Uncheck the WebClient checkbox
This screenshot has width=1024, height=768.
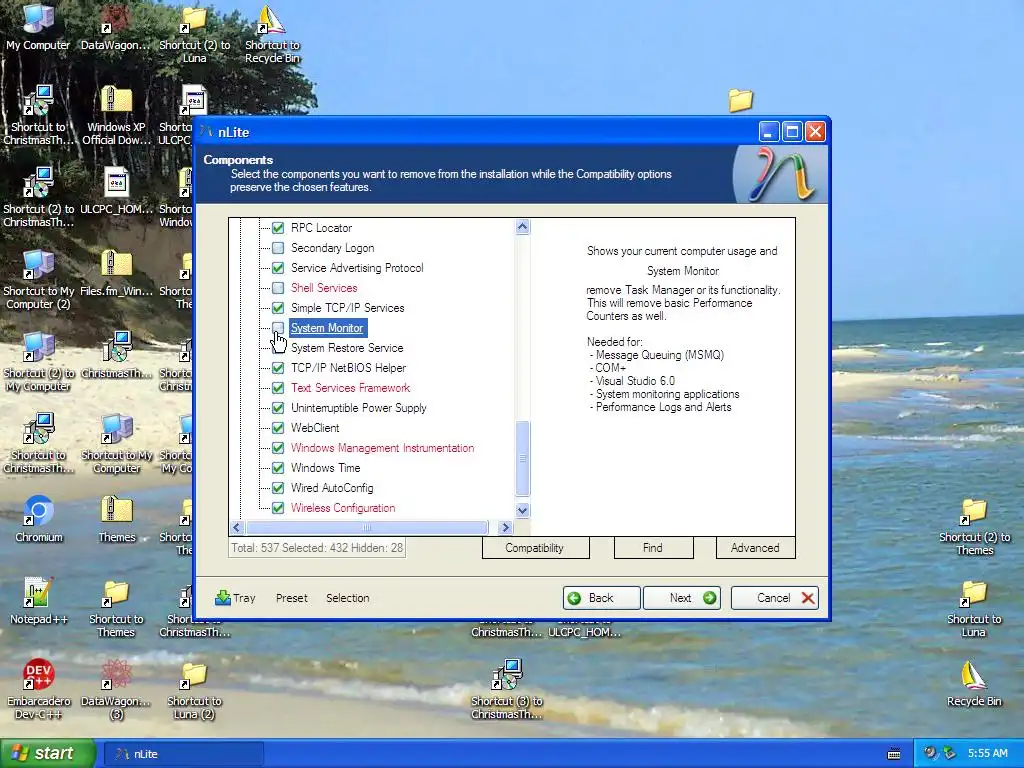pyautogui.click(x=278, y=428)
